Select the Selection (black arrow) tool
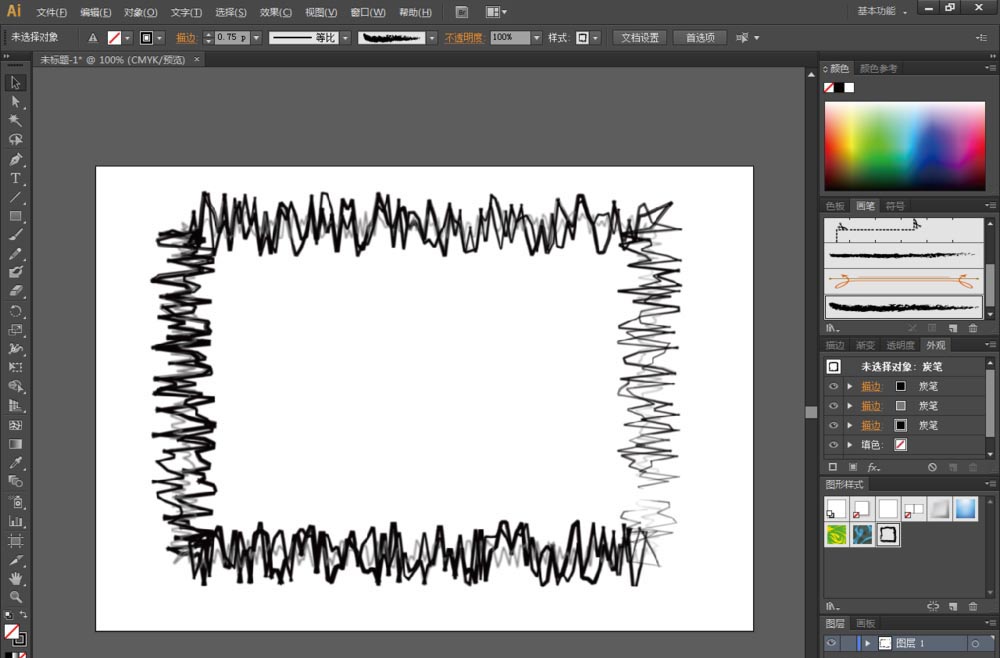1000x658 pixels. coord(15,83)
